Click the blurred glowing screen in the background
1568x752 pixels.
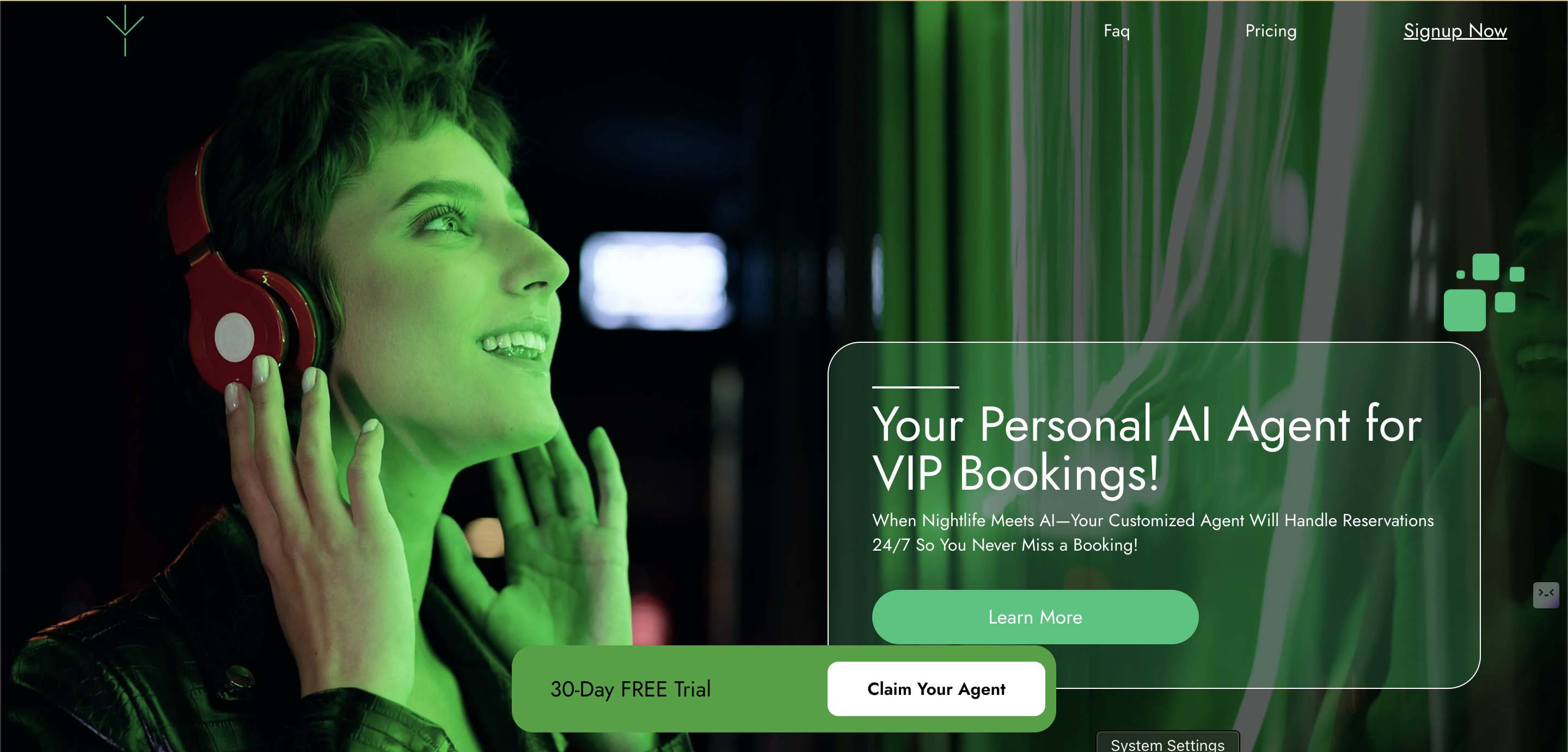pyautogui.click(x=654, y=280)
